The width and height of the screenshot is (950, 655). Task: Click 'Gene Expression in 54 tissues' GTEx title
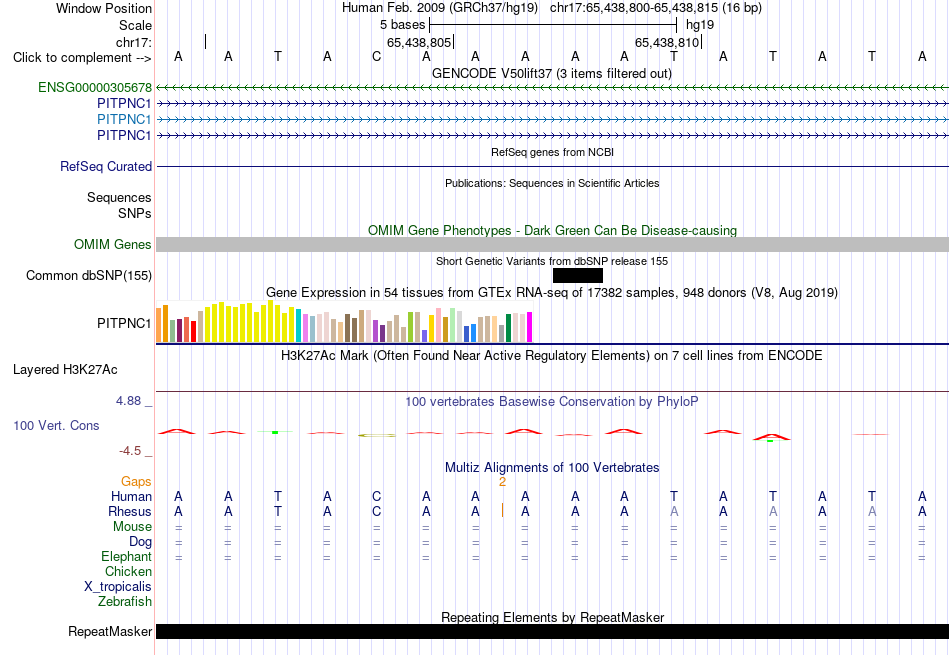point(552,293)
